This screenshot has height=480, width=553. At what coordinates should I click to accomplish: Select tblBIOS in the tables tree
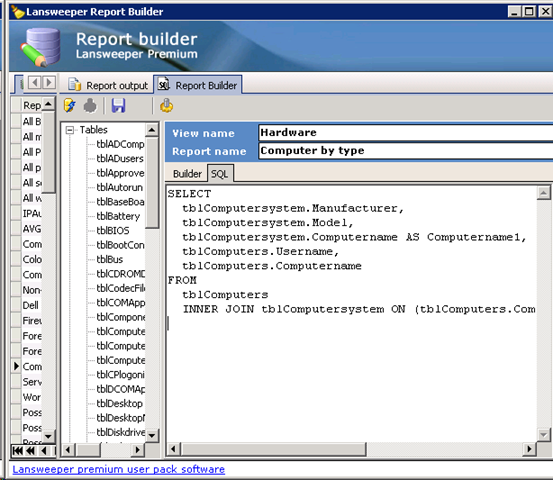coord(113,231)
